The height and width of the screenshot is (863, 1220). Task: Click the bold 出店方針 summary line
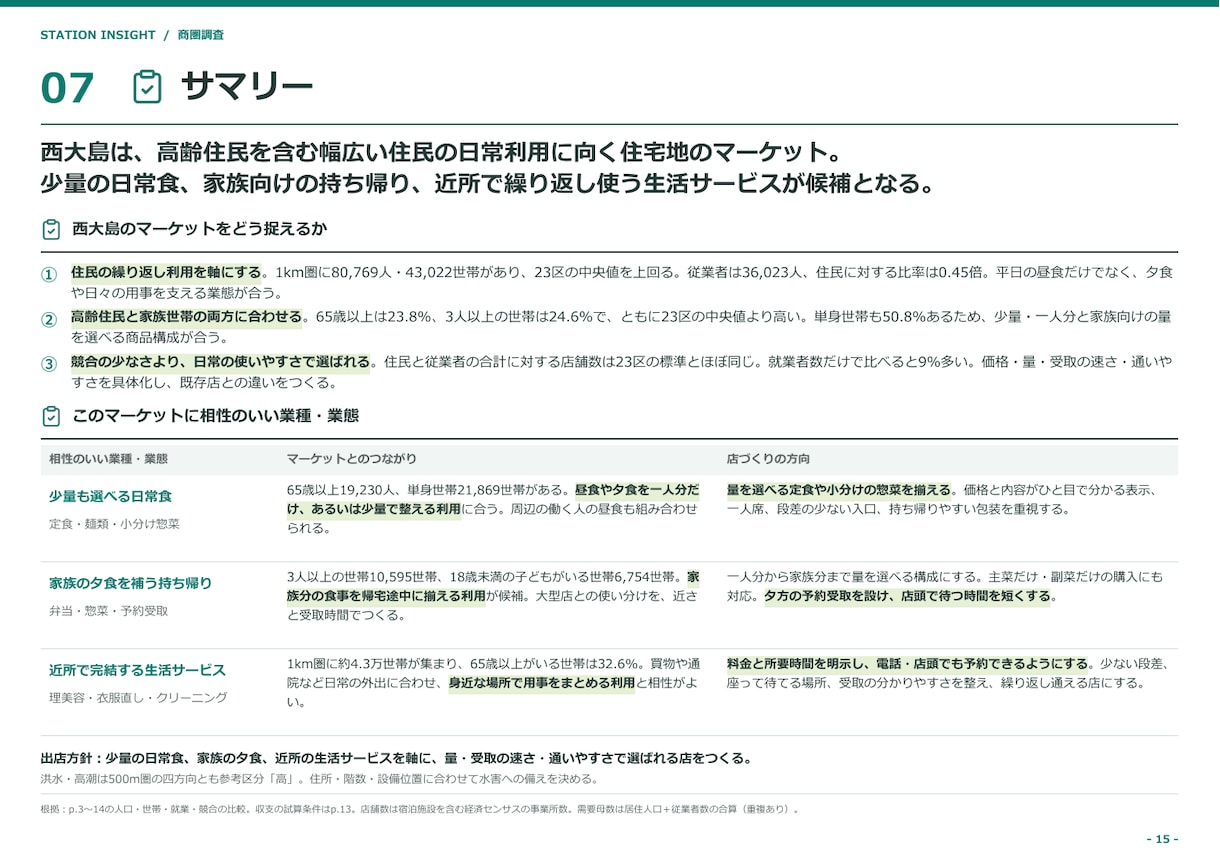[x=396, y=759]
